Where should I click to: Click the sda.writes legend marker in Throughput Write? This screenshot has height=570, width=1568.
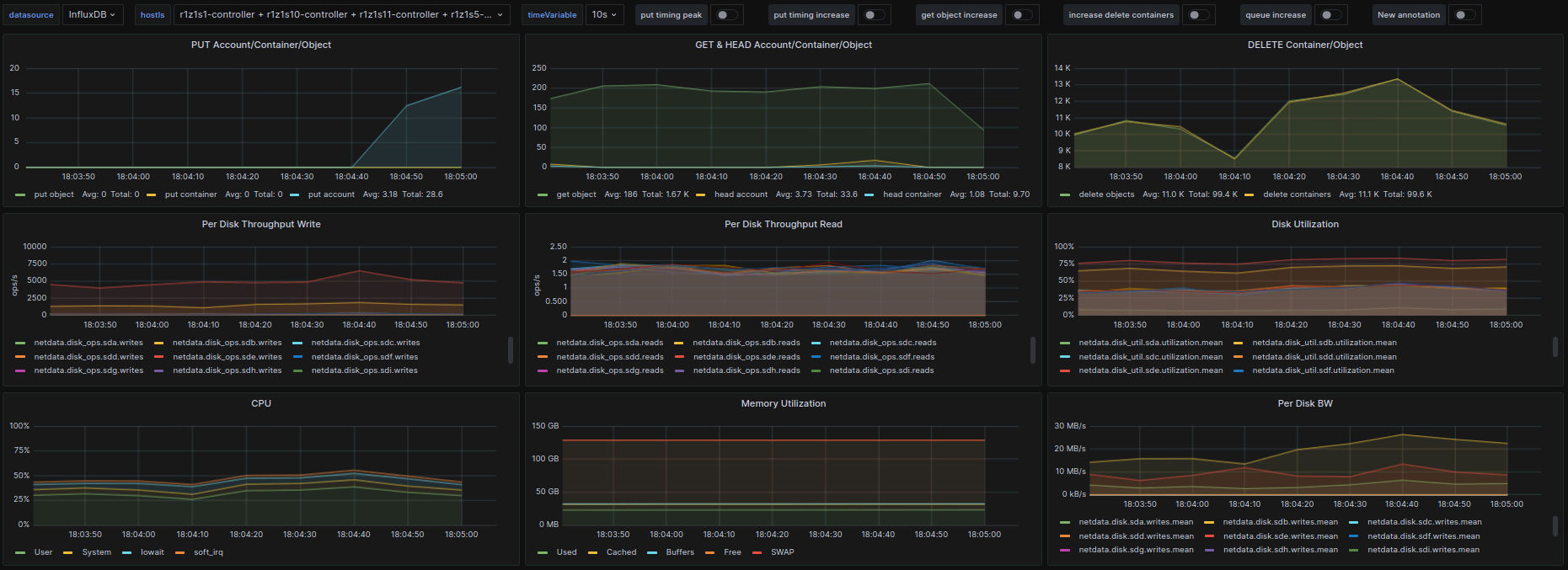click(x=20, y=343)
